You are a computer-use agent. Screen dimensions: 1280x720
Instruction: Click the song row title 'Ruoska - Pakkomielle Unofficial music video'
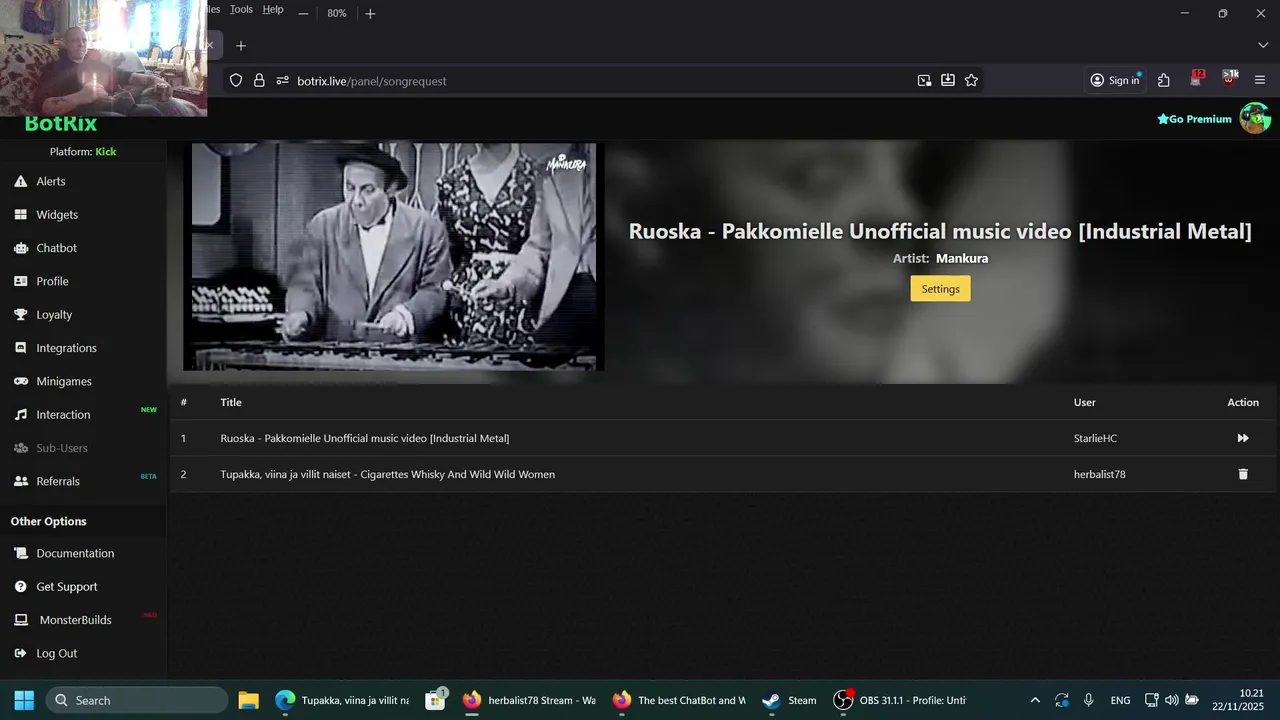(x=365, y=438)
